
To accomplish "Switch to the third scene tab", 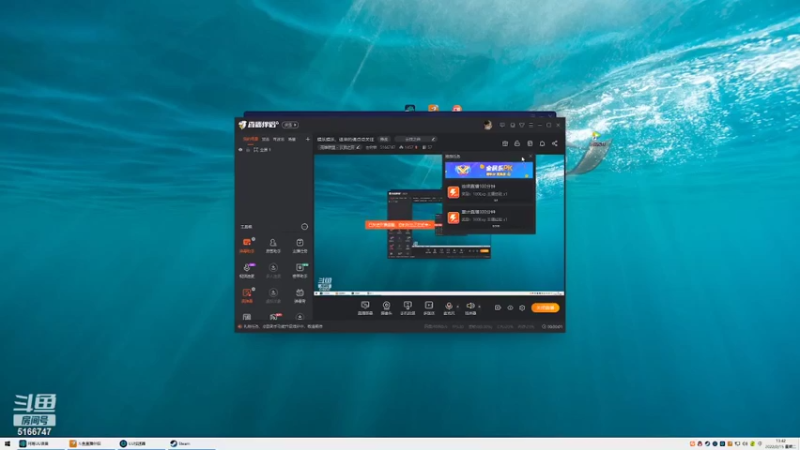I will [x=278, y=139].
